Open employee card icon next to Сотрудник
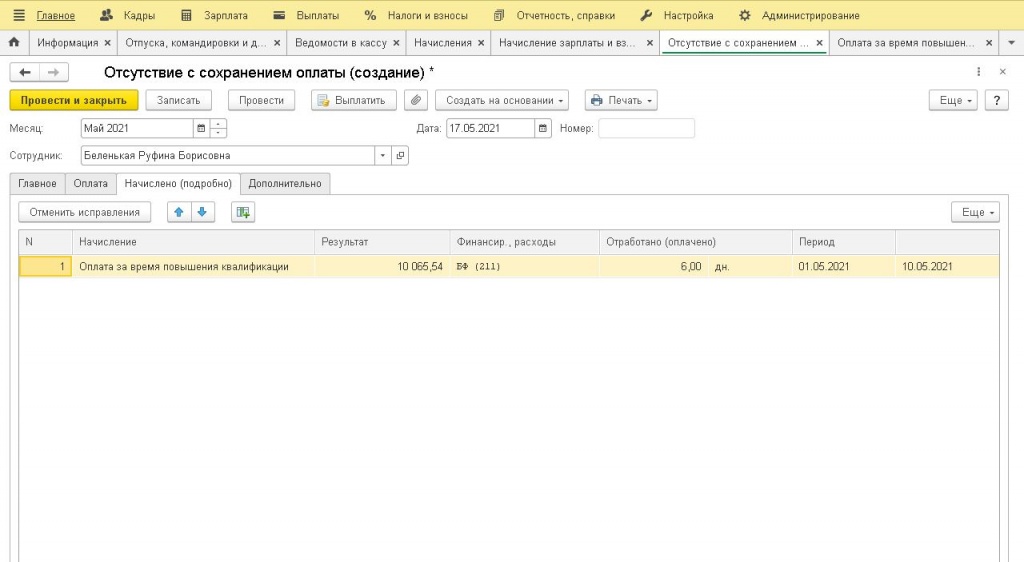 tap(400, 155)
